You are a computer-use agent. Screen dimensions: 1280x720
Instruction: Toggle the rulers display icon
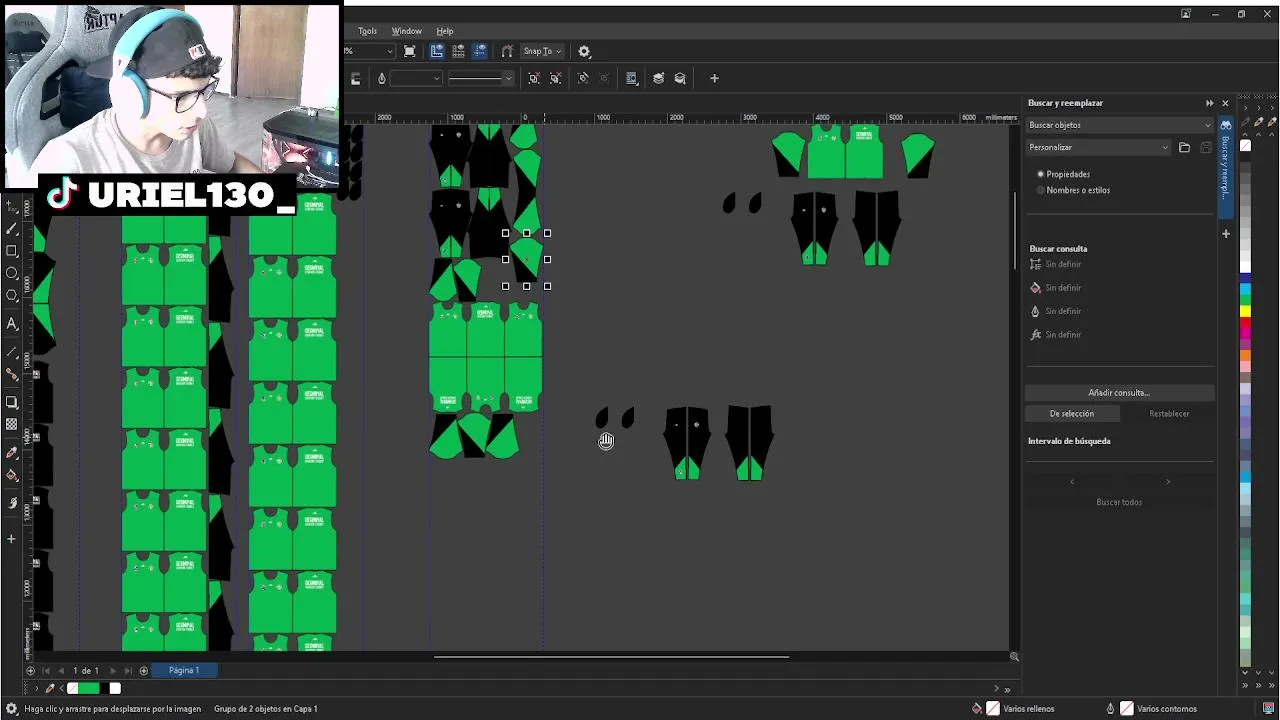[437, 51]
